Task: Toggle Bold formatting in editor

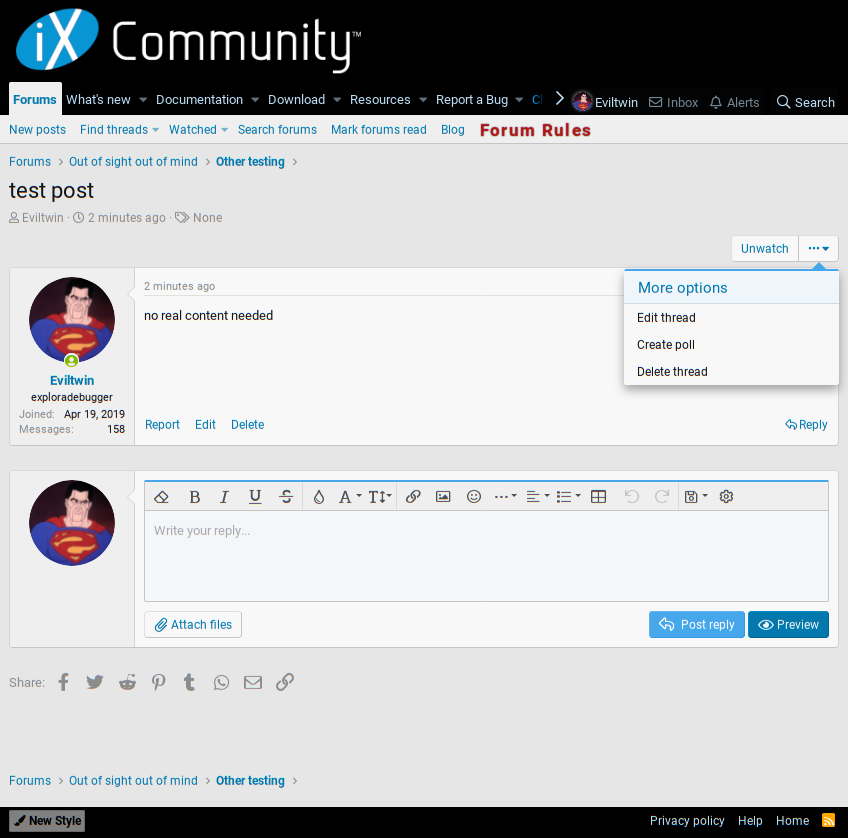Action: [x=195, y=496]
